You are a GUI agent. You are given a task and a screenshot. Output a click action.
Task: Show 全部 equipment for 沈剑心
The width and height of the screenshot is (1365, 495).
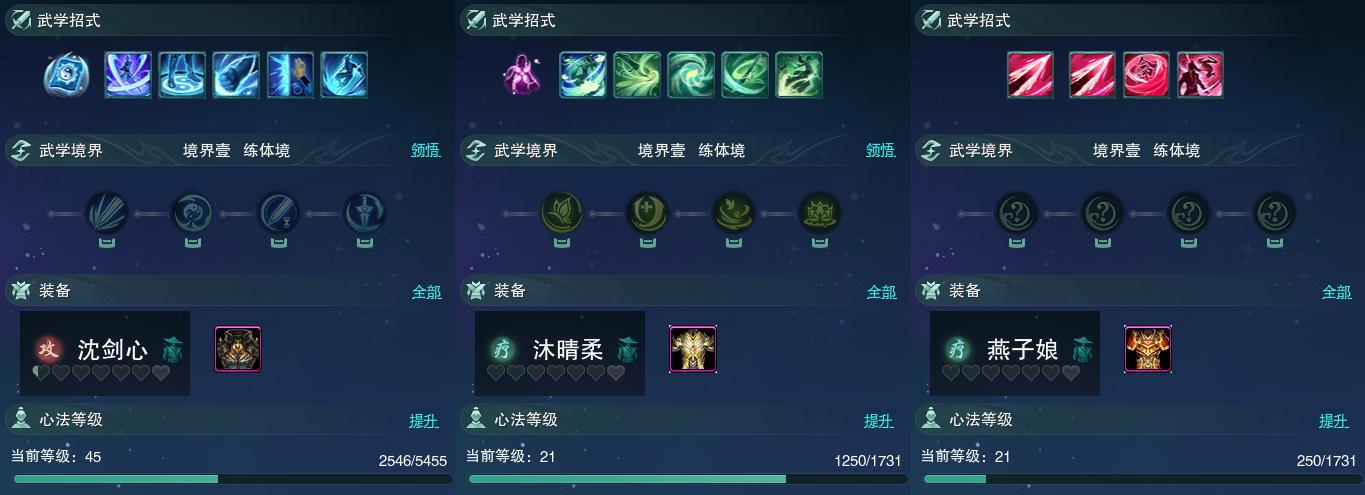427,292
